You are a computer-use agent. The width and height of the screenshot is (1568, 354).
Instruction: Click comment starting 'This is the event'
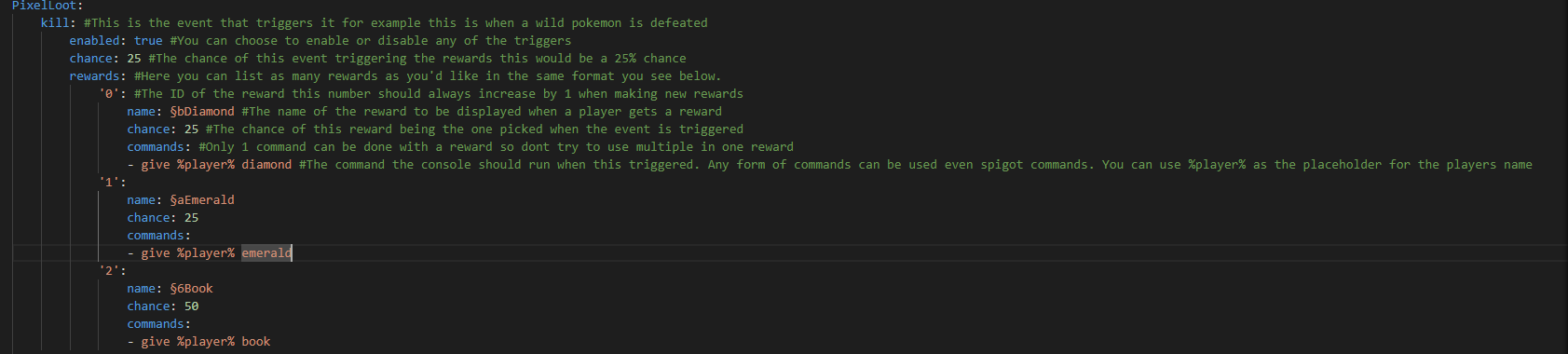(x=396, y=22)
